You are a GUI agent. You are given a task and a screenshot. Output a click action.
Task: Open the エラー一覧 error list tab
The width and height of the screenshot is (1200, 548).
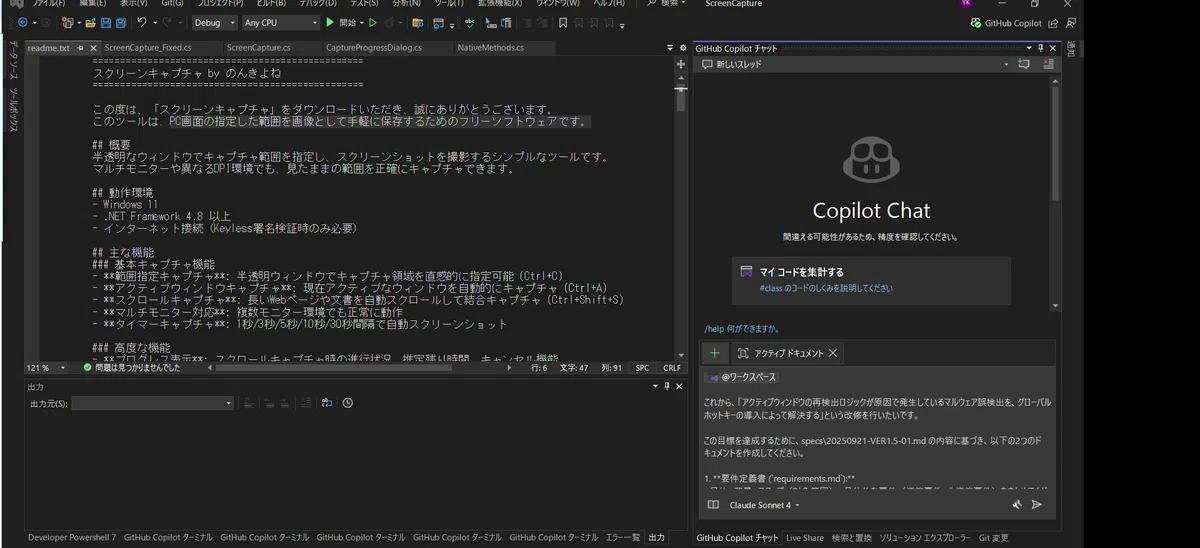pyautogui.click(x=623, y=537)
